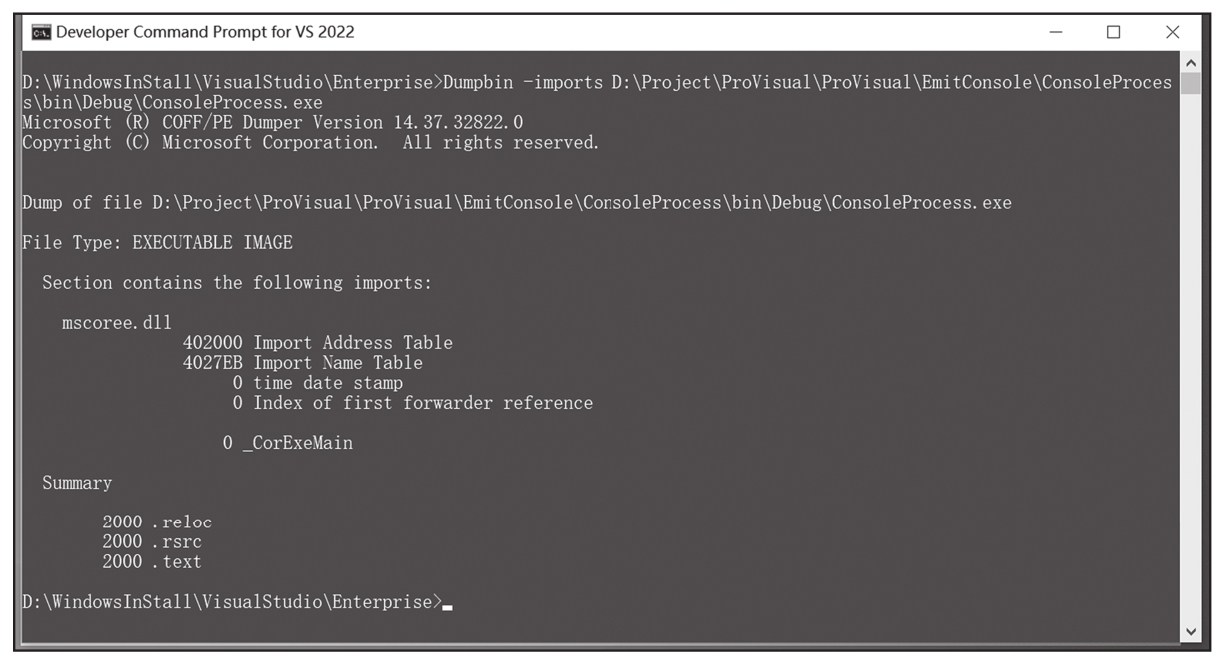This screenshot has height=664, width=1224.
Task: Click the scrollbar up arrow
Action: [1190, 62]
